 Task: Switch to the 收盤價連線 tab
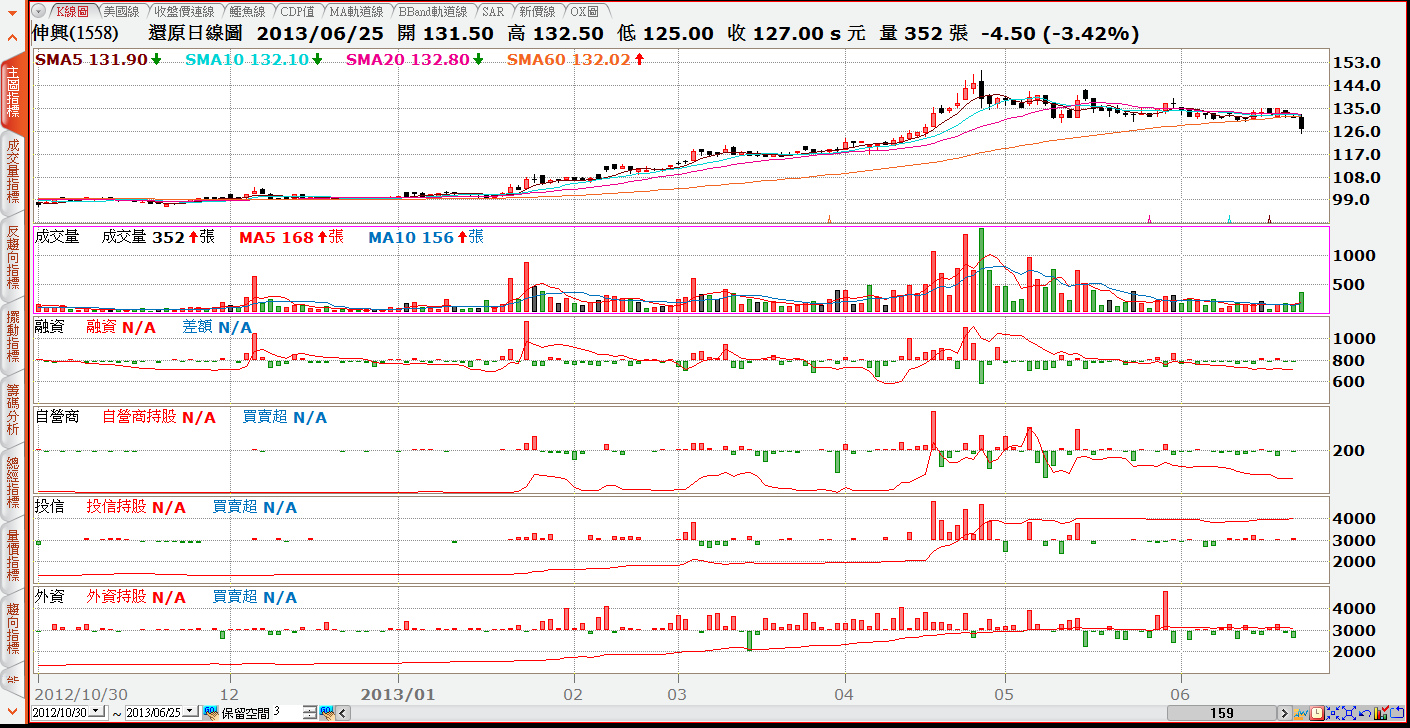click(x=184, y=11)
